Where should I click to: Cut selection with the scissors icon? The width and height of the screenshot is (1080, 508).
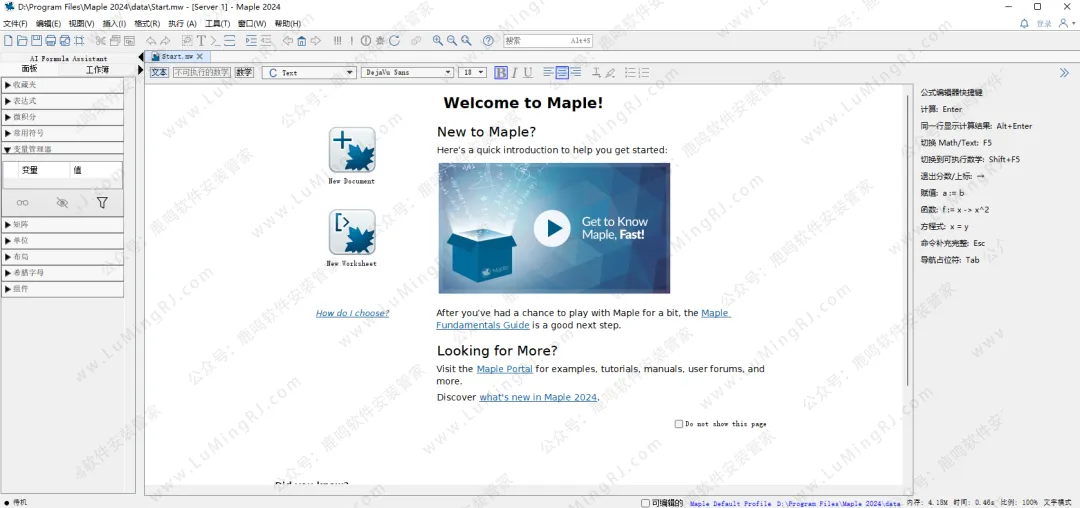[101, 41]
